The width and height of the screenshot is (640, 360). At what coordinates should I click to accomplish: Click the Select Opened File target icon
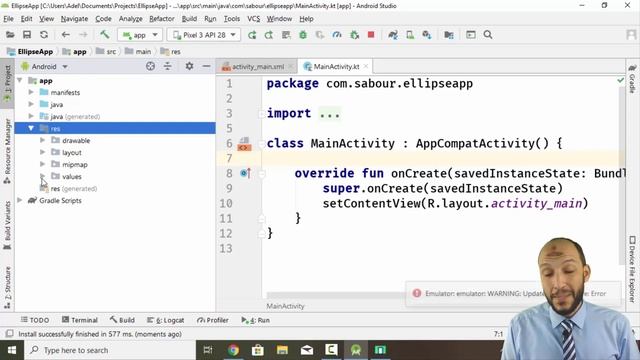pyautogui.click(x=150, y=66)
